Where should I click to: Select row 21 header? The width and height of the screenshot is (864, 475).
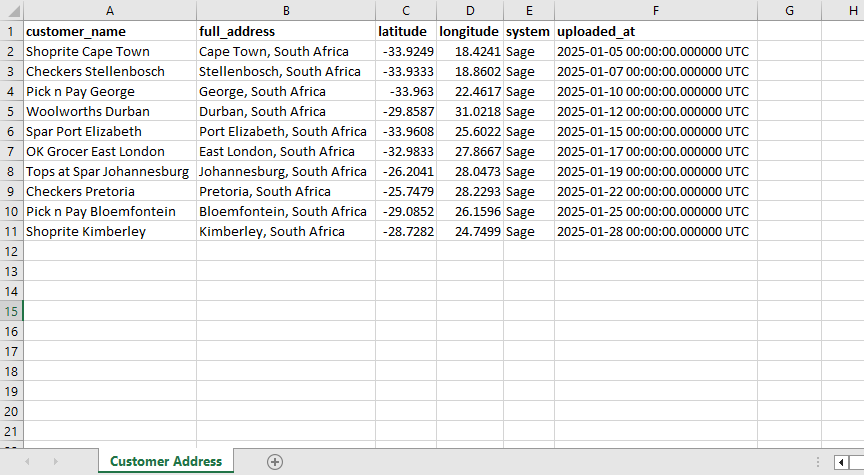click(12, 431)
